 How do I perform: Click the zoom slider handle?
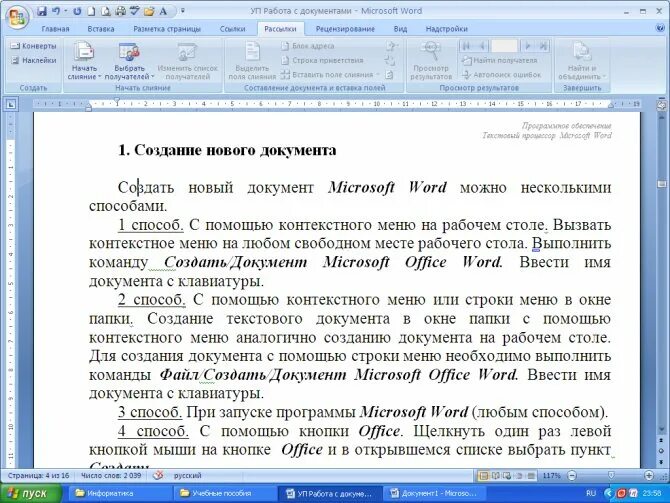[x=611, y=476]
